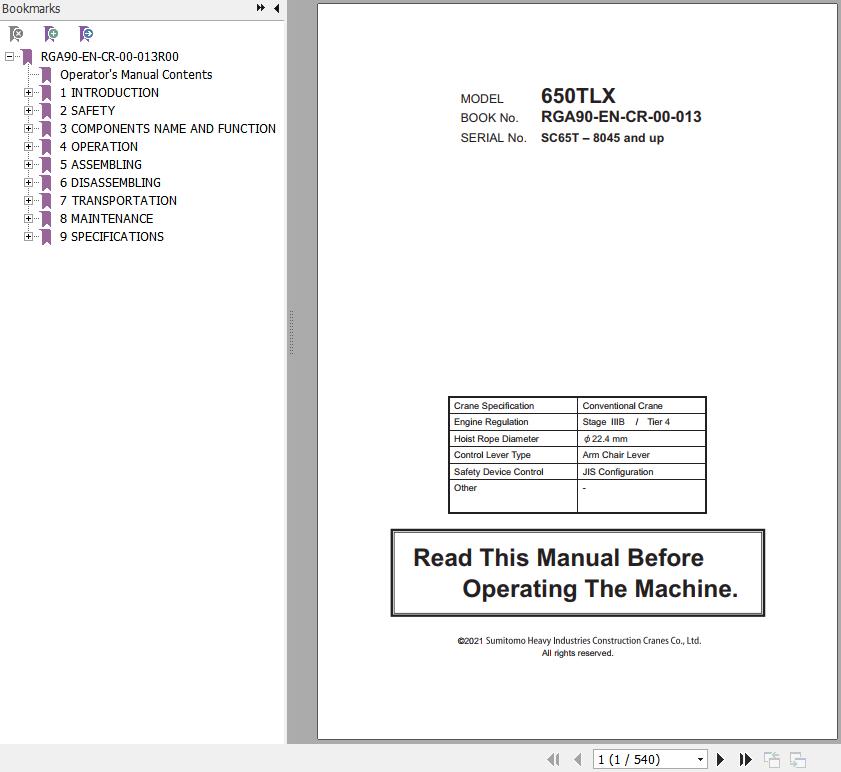Click the delete bookmark icon

point(16,34)
